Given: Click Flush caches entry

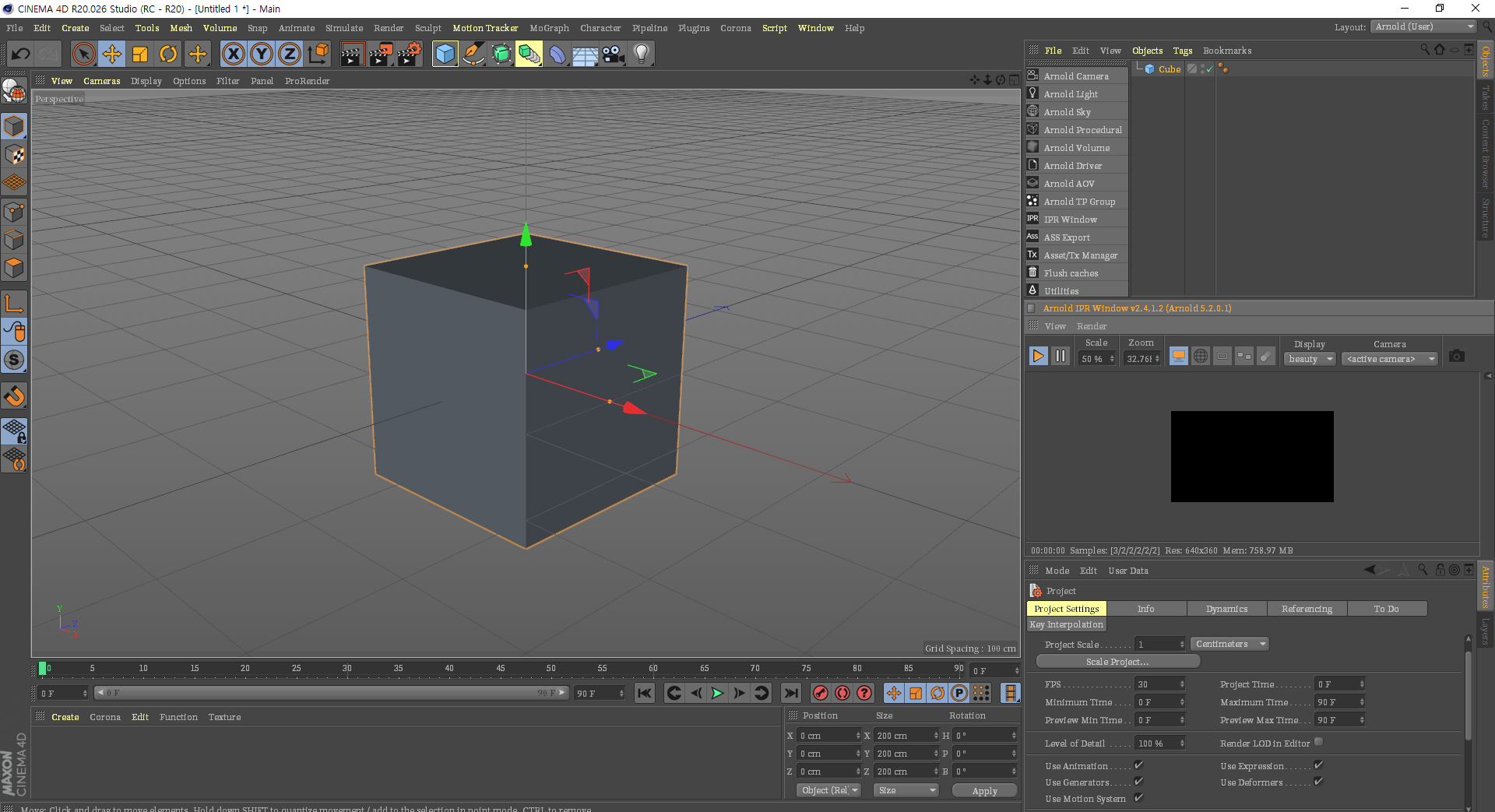Looking at the screenshot, I should tap(1077, 272).
